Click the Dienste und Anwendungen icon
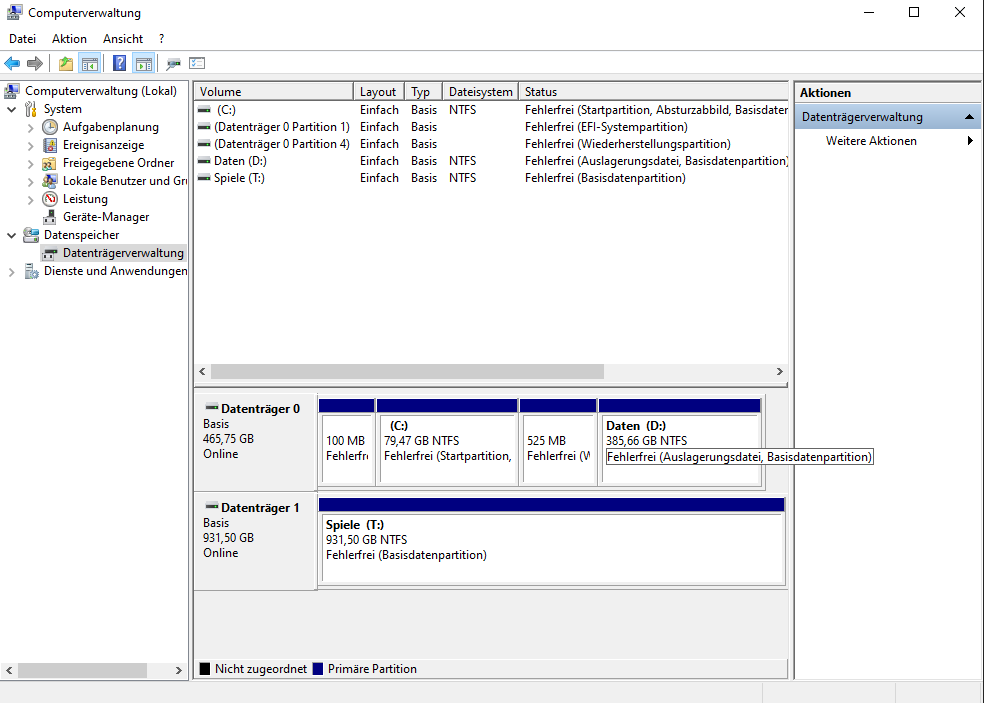The width and height of the screenshot is (984, 703). [31, 271]
